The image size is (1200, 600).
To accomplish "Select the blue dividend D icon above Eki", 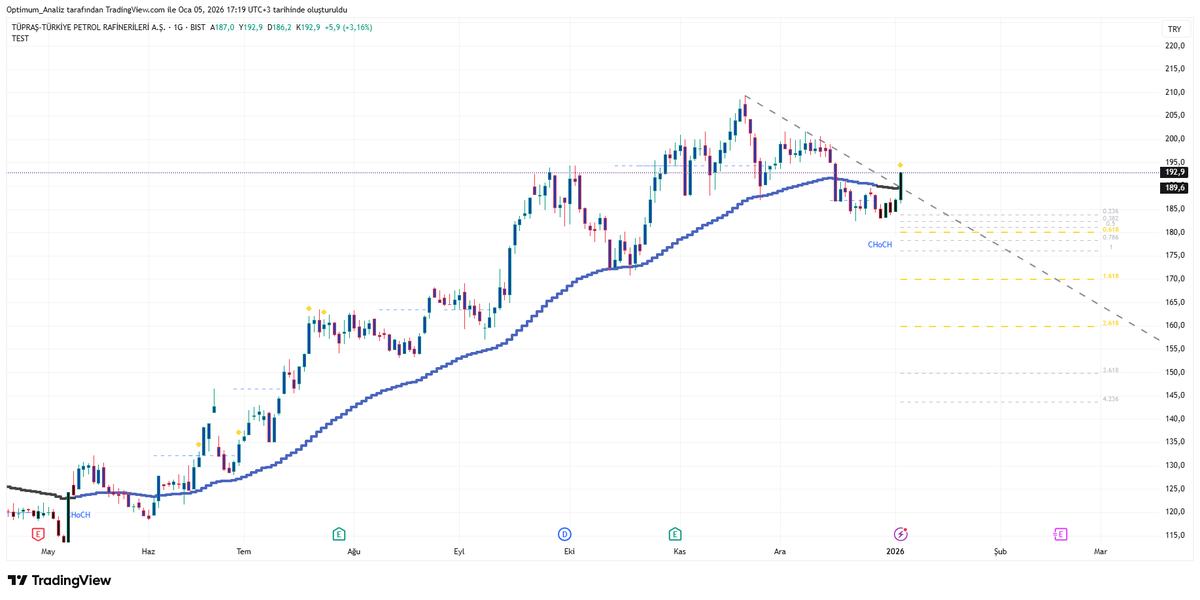I will click(x=565, y=534).
